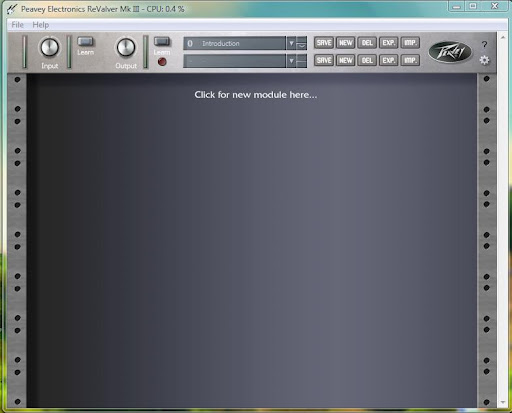512x413 pixels.
Task: Click NEW in the top preset row
Action: pos(345,43)
